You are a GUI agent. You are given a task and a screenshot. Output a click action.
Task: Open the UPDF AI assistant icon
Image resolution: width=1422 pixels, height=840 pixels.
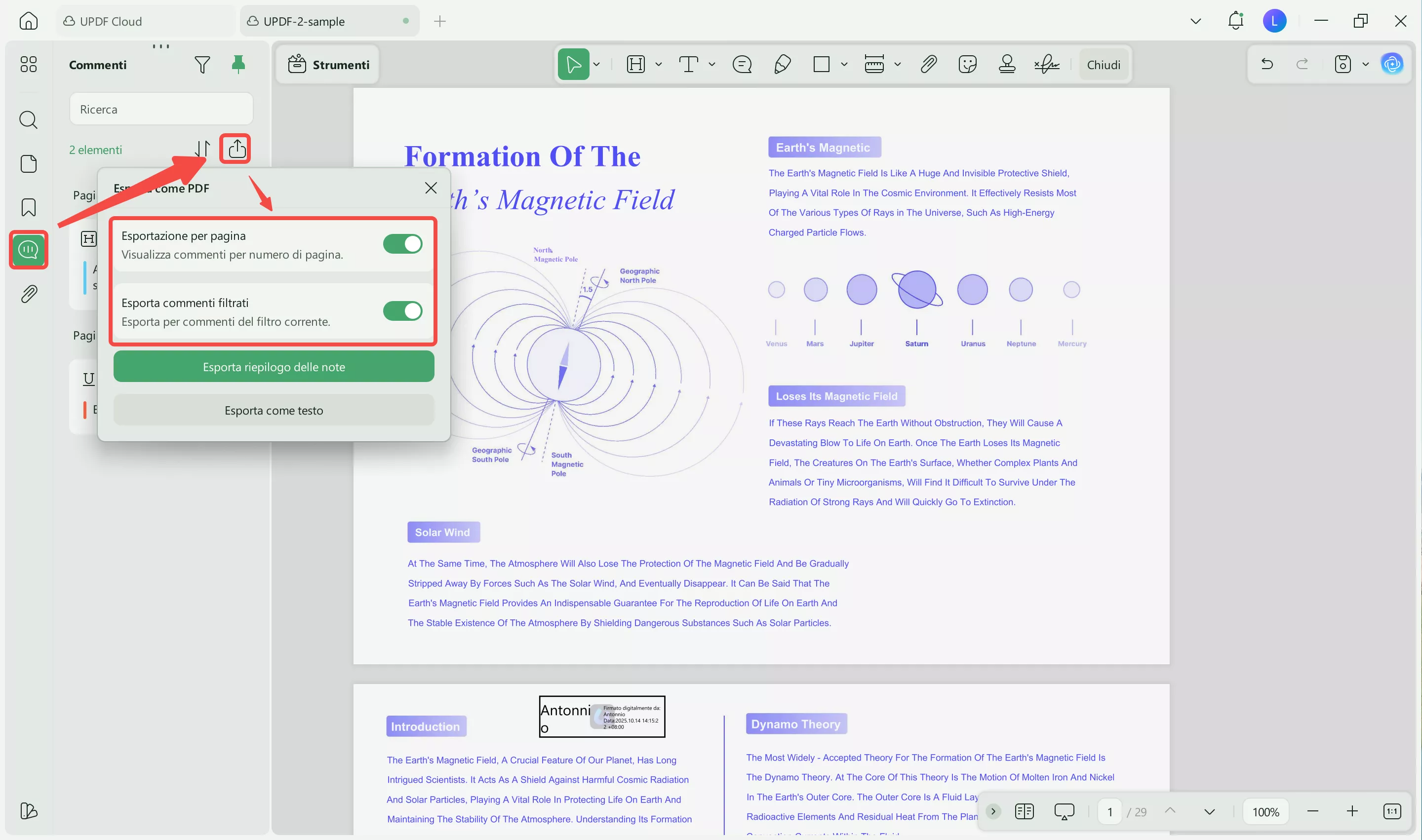tap(1392, 64)
